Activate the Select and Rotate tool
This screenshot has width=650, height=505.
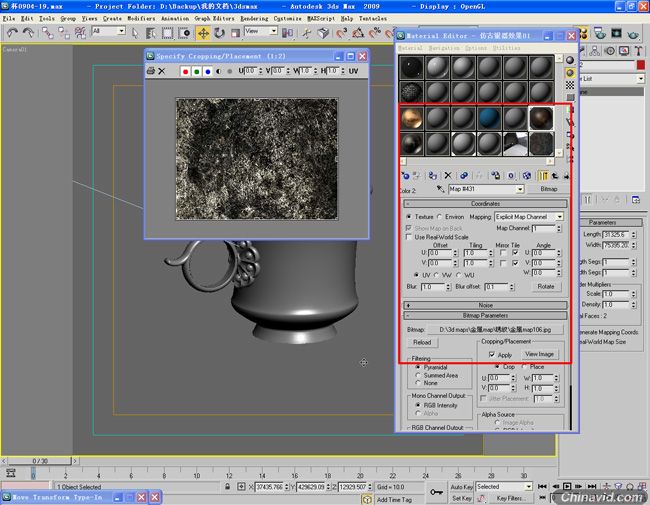click(x=219, y=33)
